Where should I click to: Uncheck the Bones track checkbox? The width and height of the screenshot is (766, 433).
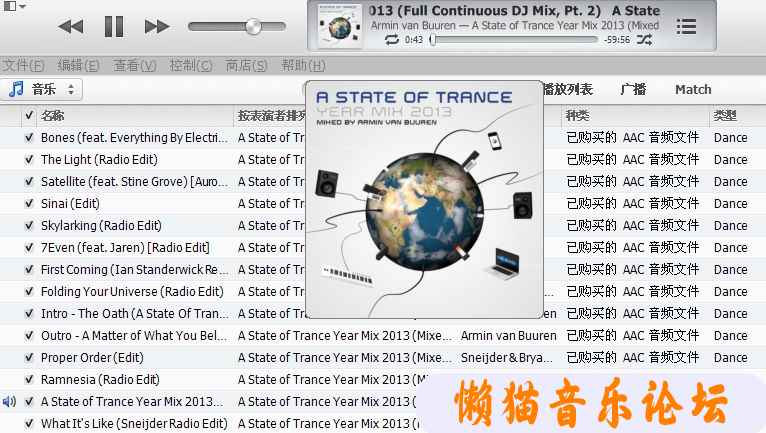(x=29, y=138)
